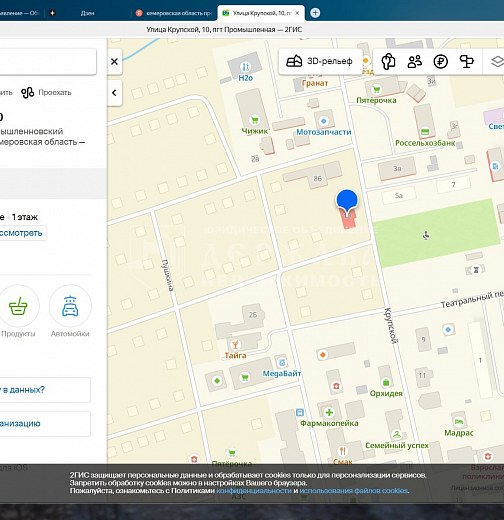Open the Автомойки category icon
The width and height of the screenshot is (504, 520).
coord(70,306)
